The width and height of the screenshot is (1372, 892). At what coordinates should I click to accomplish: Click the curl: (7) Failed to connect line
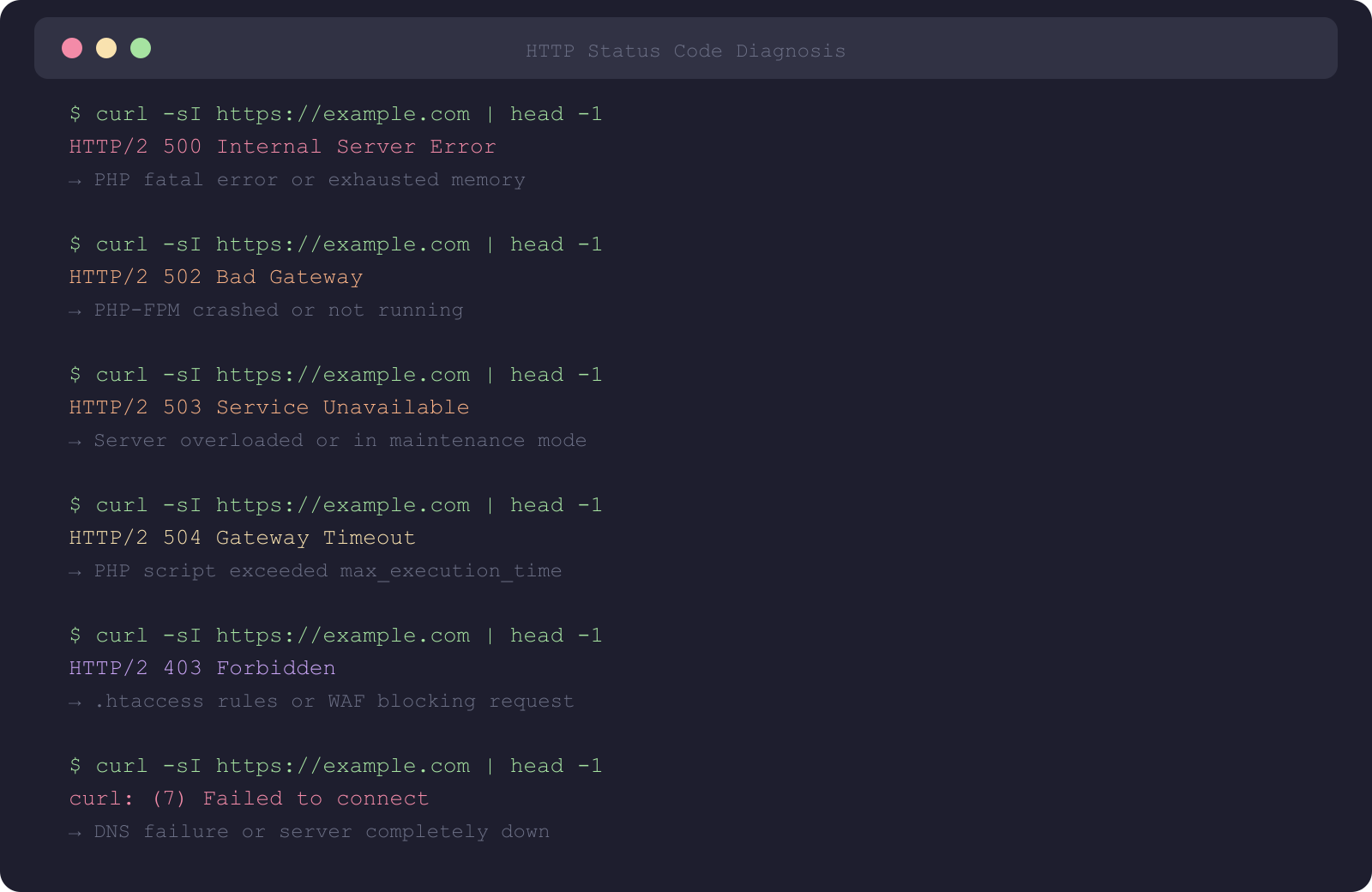click(x=249, y=798)
